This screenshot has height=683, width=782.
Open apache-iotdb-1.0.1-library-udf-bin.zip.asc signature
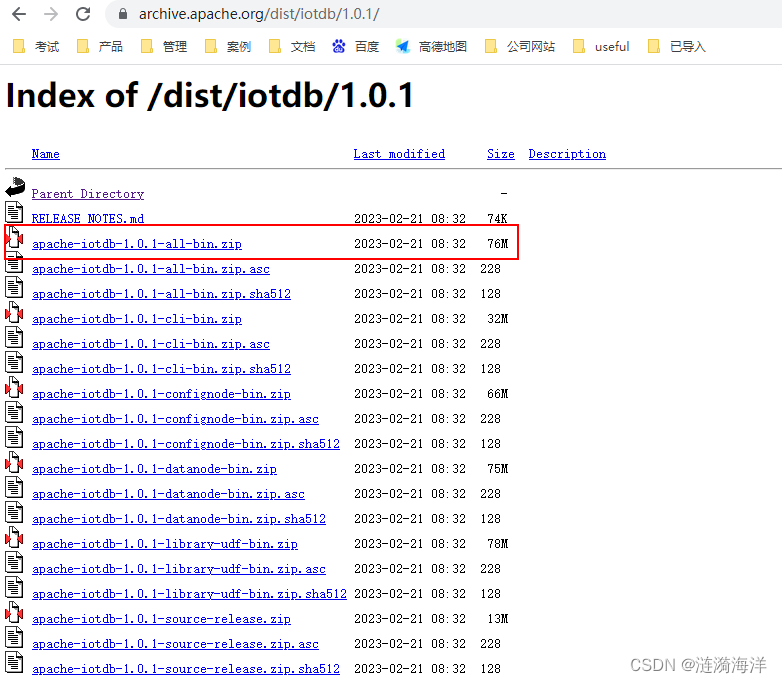(x=179, y=569)
